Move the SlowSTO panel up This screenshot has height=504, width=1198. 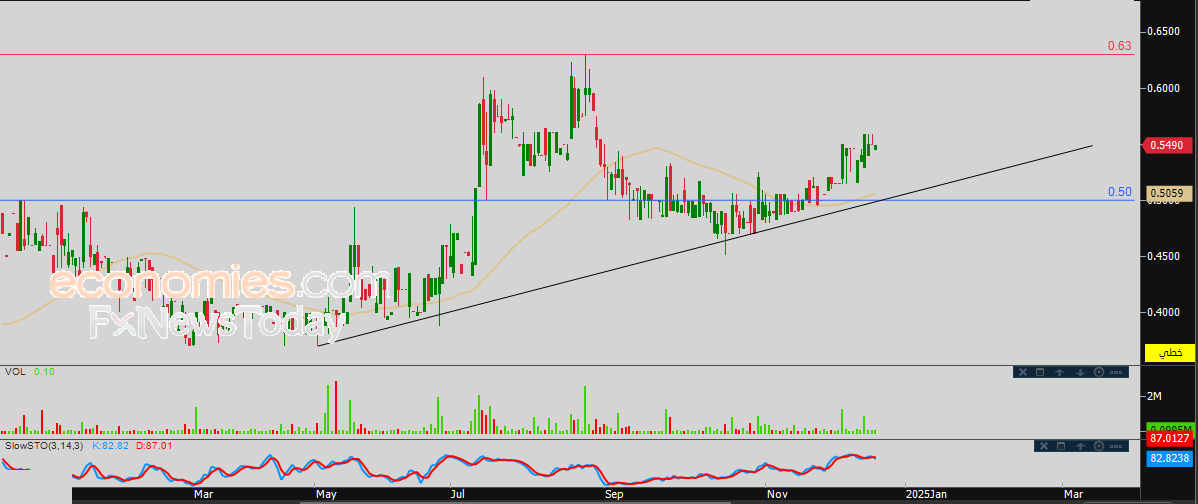1080,446
